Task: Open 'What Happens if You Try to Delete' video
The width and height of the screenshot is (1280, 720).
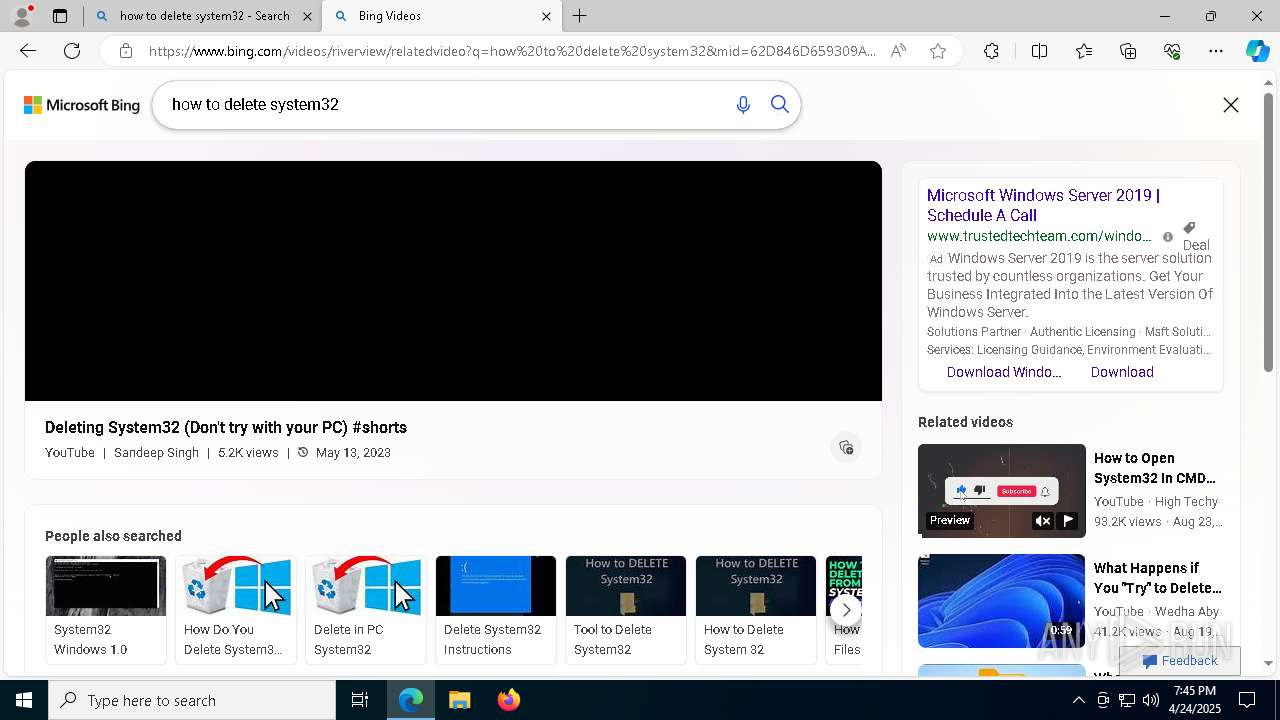Action: (1158, 578)
